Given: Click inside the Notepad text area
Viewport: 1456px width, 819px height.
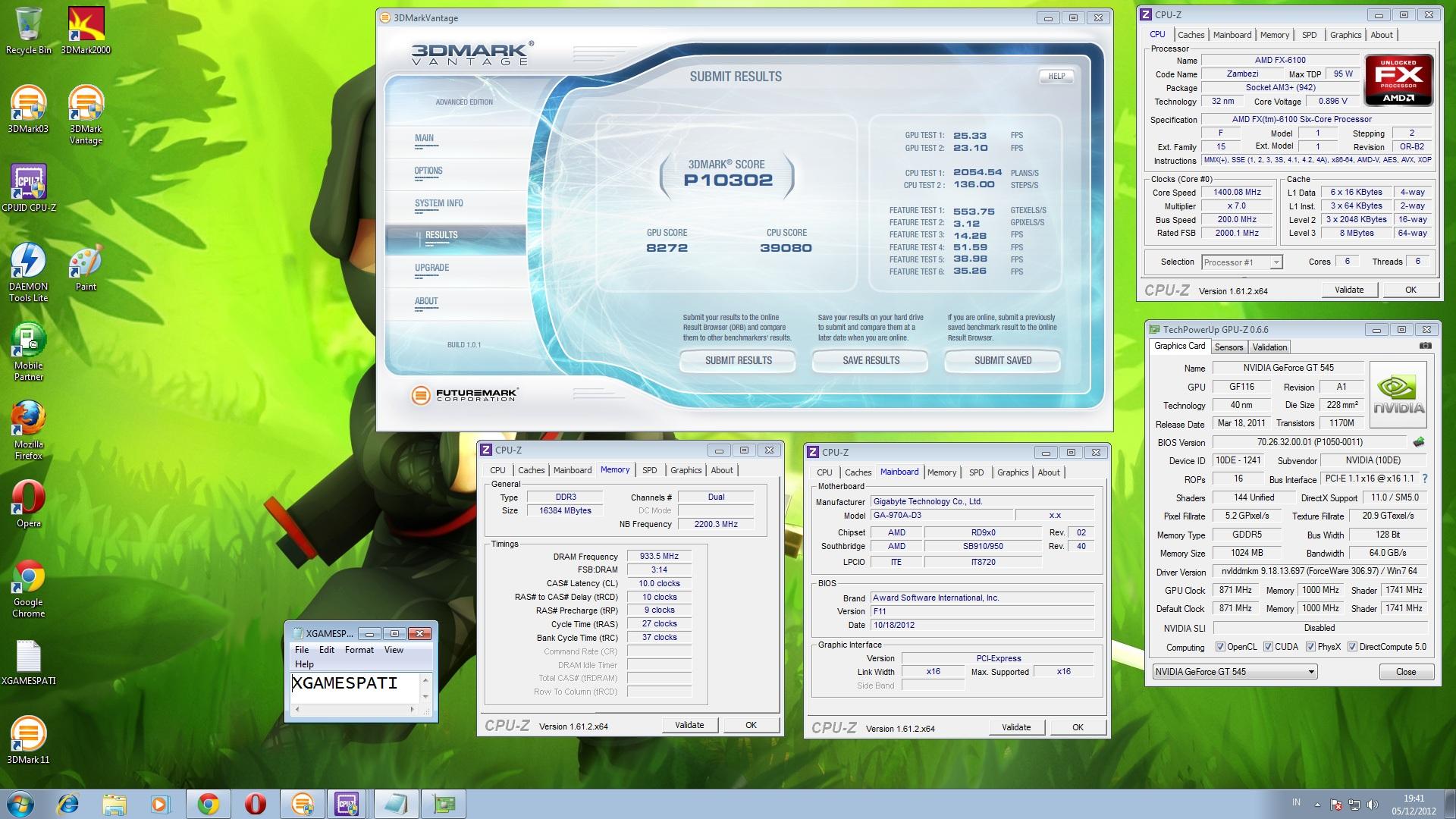Looking at the screenshot, I should pos(355,688).
